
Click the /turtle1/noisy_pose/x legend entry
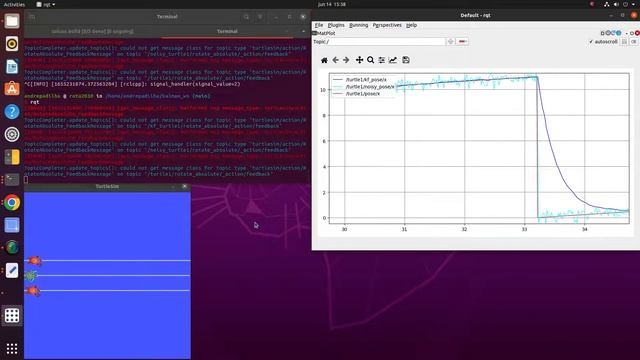pyautogui.click(x=370, y=87)
